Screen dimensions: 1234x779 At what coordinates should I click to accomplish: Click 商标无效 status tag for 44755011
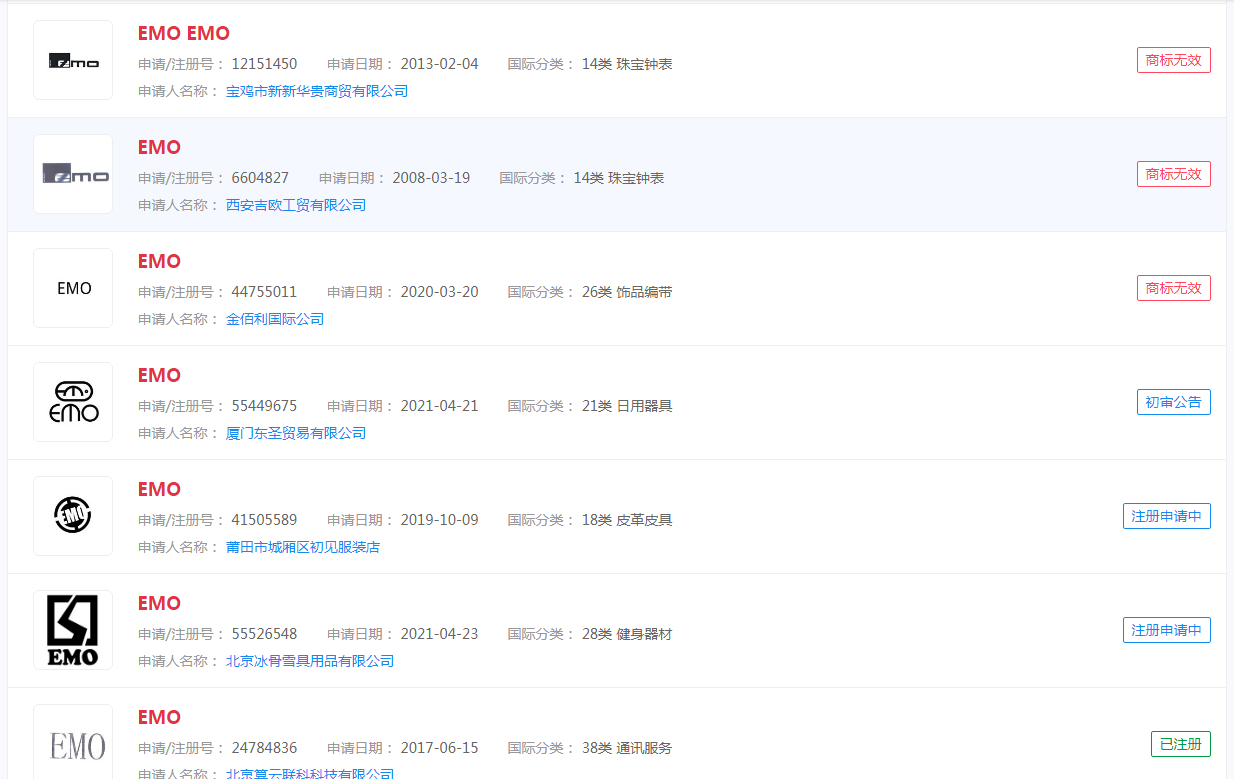coord(1174,288)
